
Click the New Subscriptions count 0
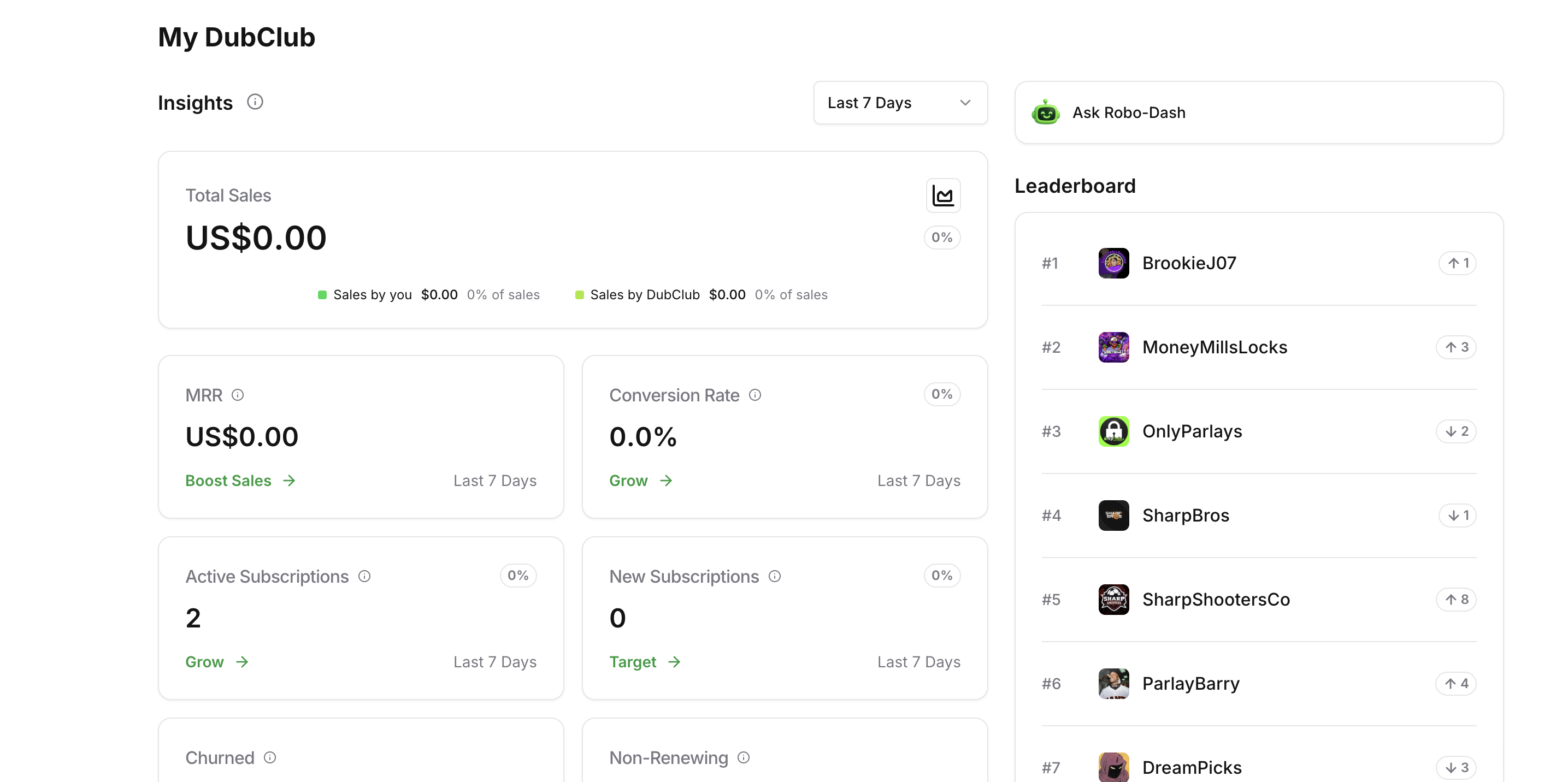617,618
